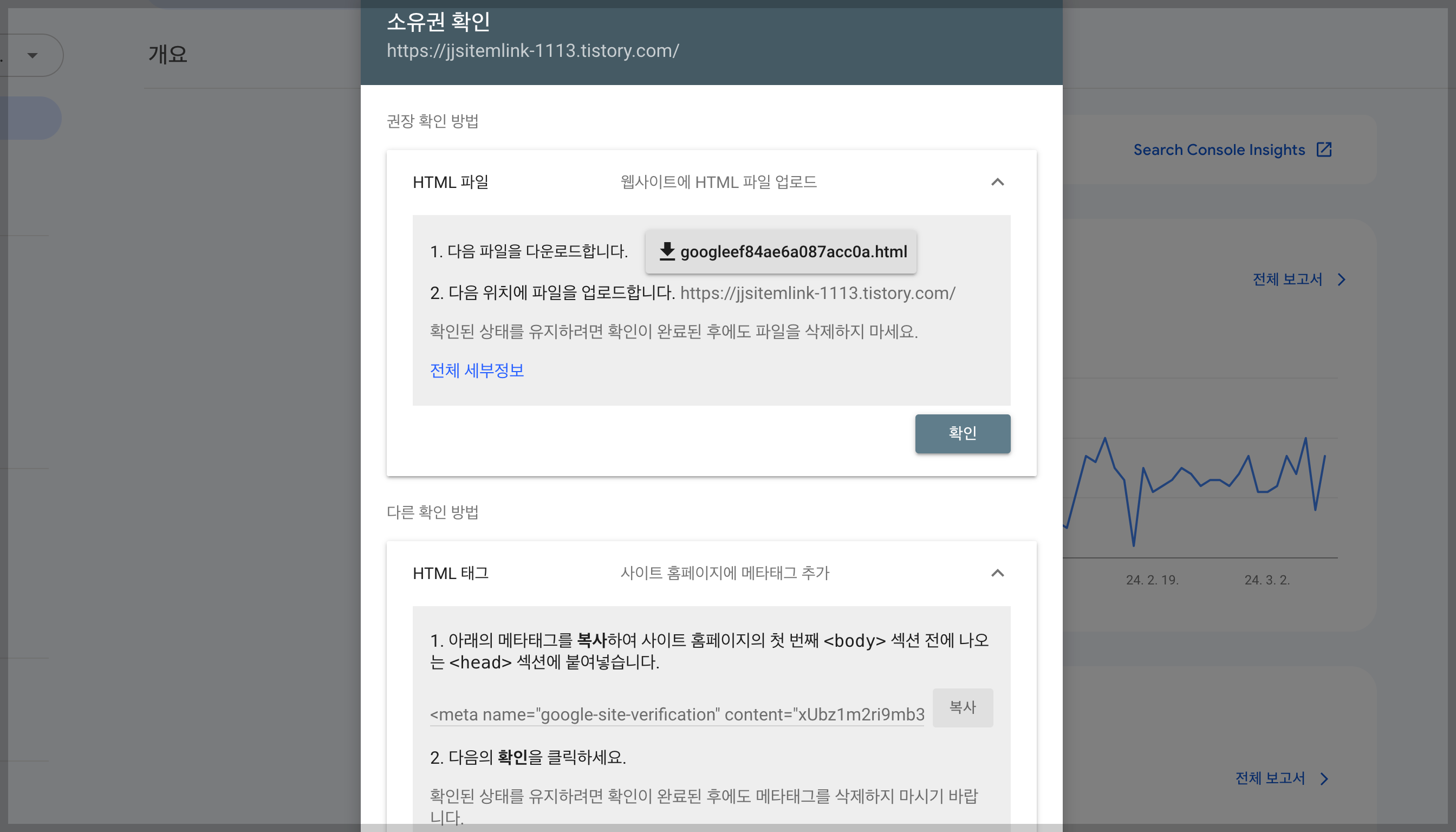Open Search Console Insights link in background page

tap(1219, 149)
